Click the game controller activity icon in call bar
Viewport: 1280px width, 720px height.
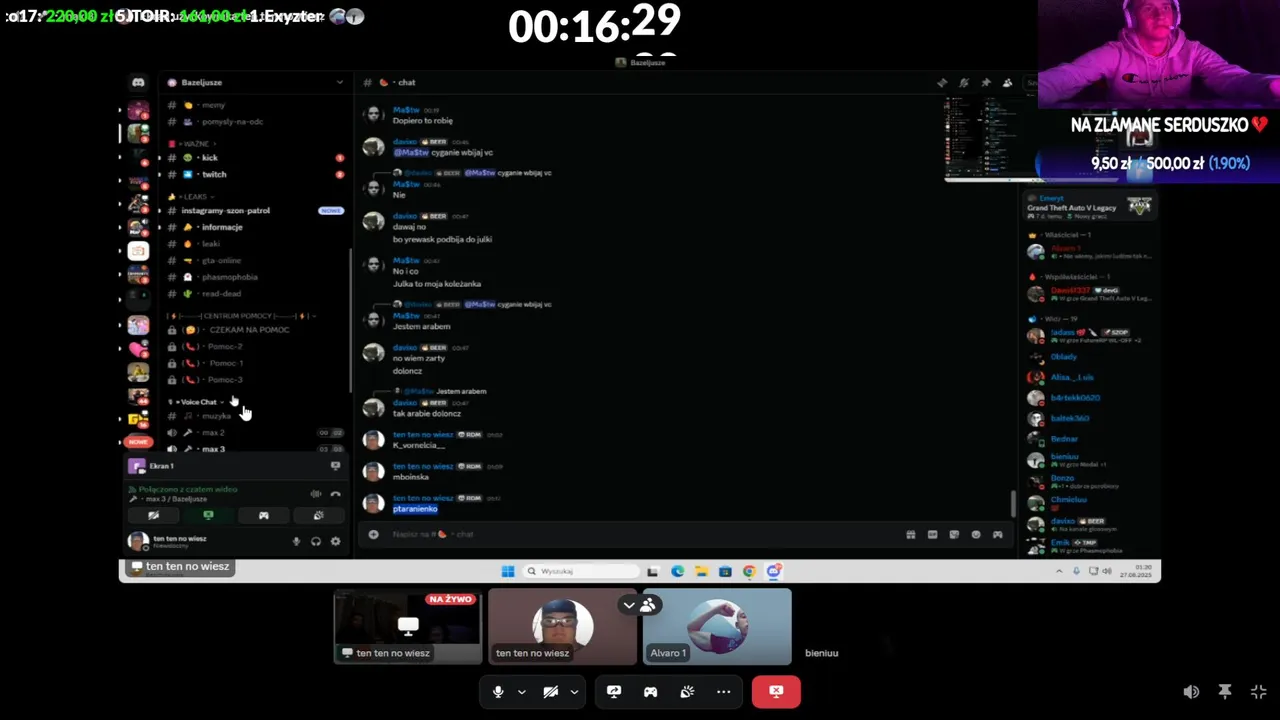(651, 691)
